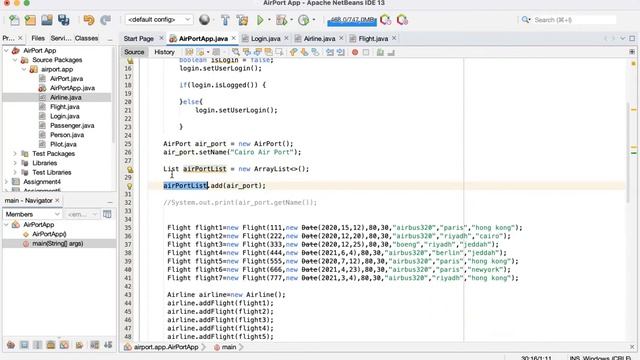Click the Debug Project toolbar icon
This screenshot has width=640, height=360.
click(281, 20)
